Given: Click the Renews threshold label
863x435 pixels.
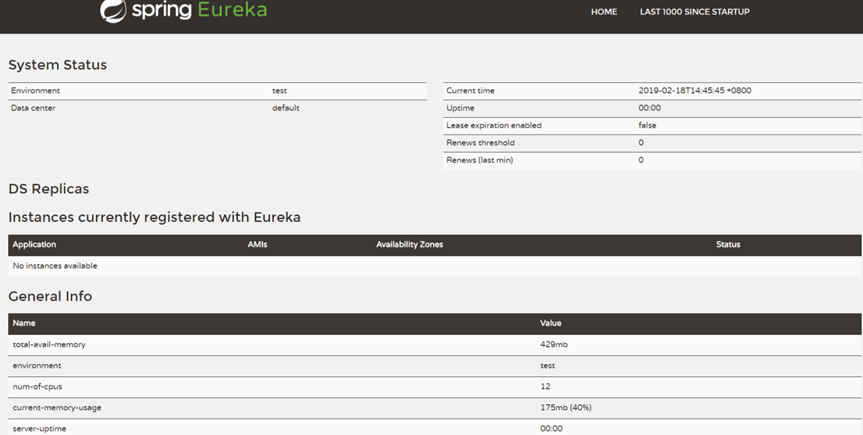Looking at the screenshot, I should tap(480, 143).
